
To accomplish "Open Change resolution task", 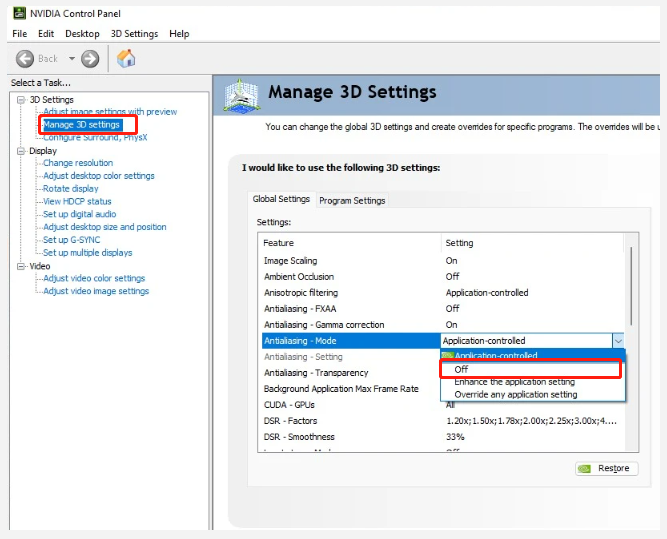I will 78,163.
